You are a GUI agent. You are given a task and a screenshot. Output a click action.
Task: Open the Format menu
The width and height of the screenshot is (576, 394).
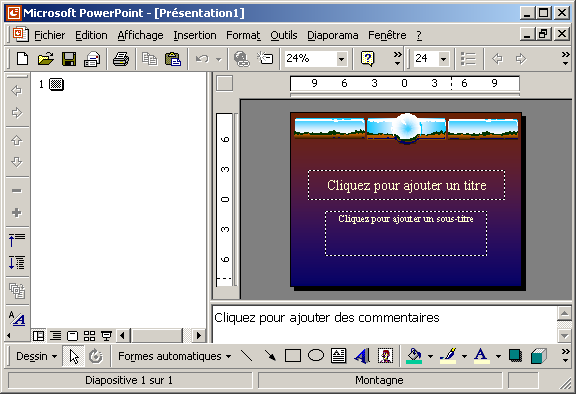pyautogui.click(x=243, y=35)
